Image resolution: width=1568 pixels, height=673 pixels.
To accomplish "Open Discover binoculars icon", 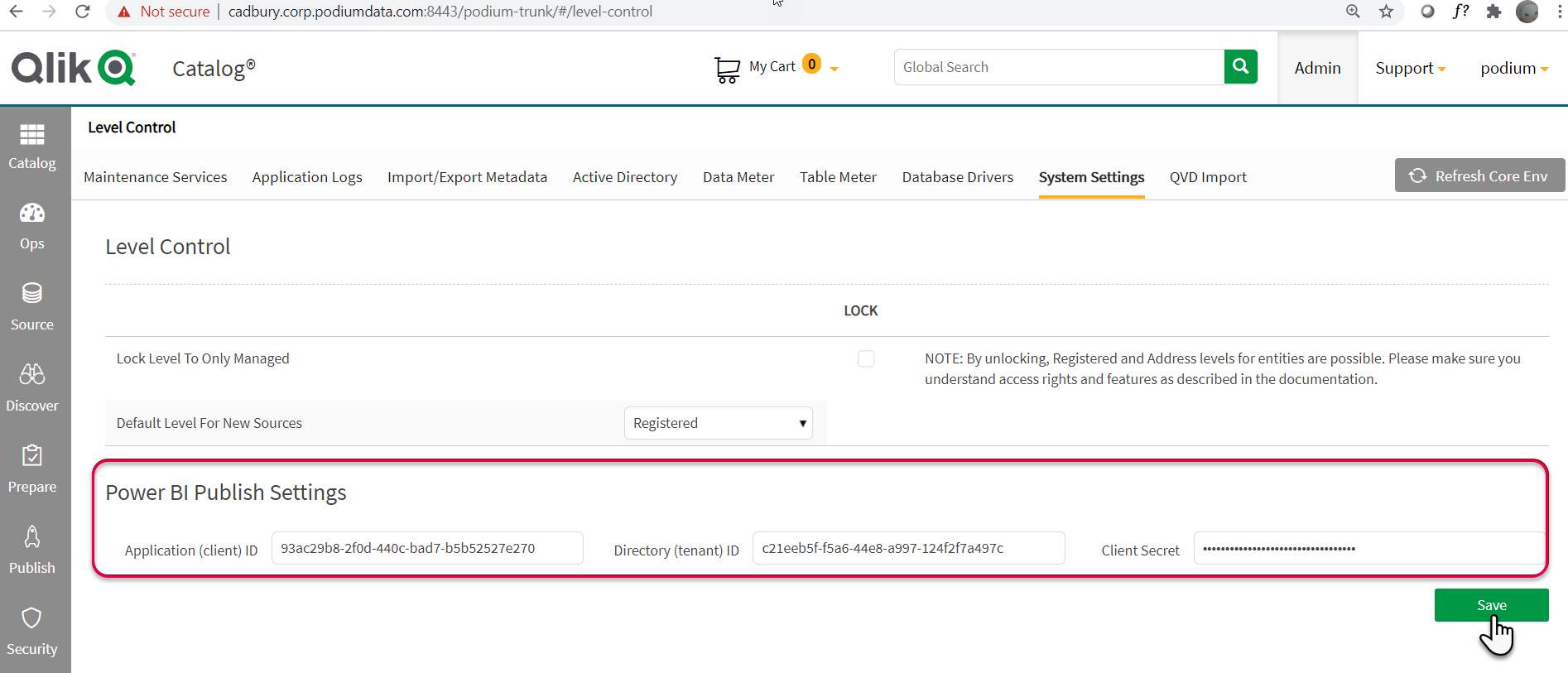I will click(x=32, y=374).
